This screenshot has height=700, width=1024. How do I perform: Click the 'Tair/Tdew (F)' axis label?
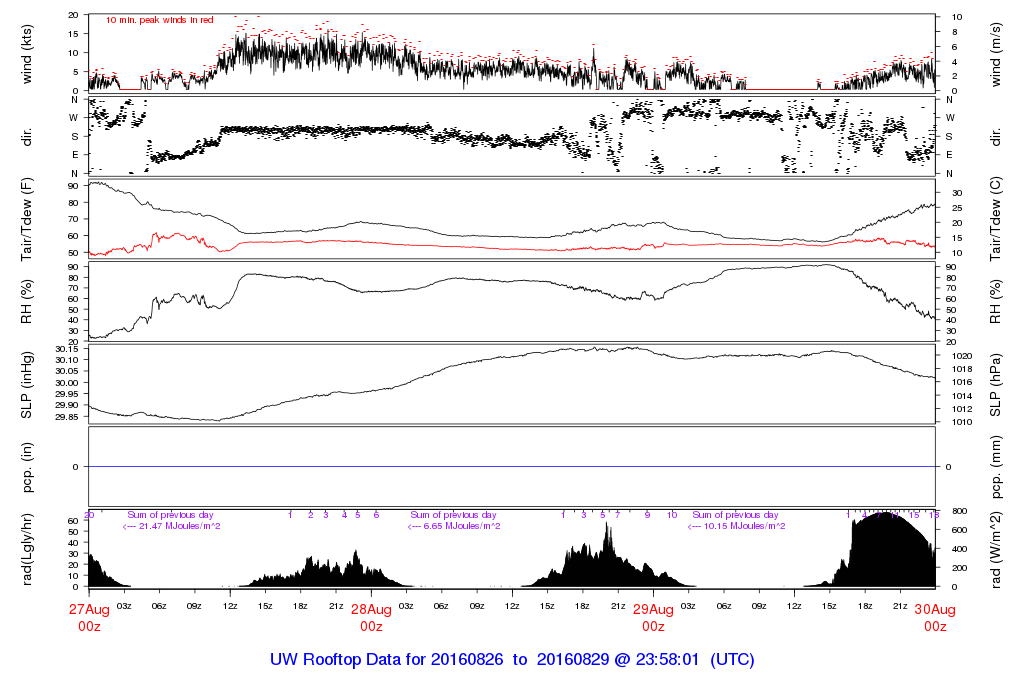[27, 219]
